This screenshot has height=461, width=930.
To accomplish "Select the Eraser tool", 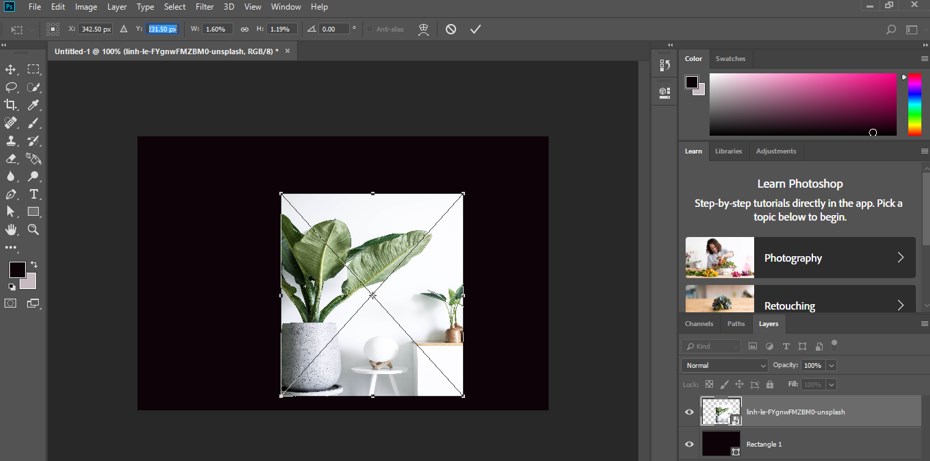I will 11,158.
